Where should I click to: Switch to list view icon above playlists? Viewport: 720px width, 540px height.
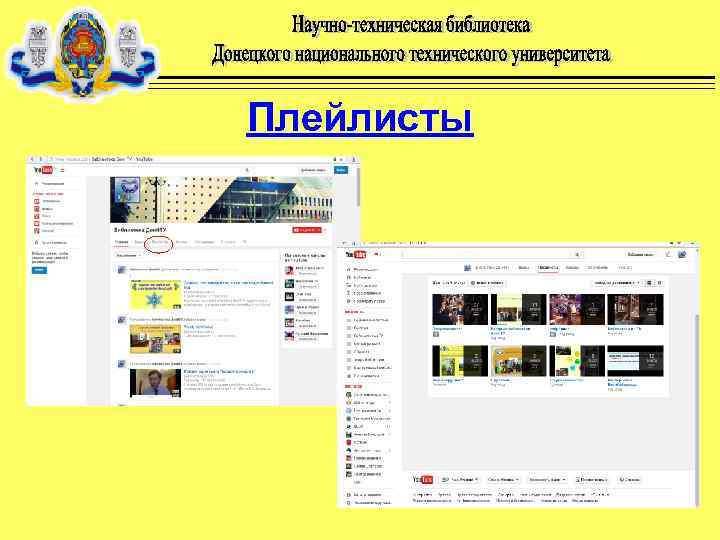tap(660, 283)
